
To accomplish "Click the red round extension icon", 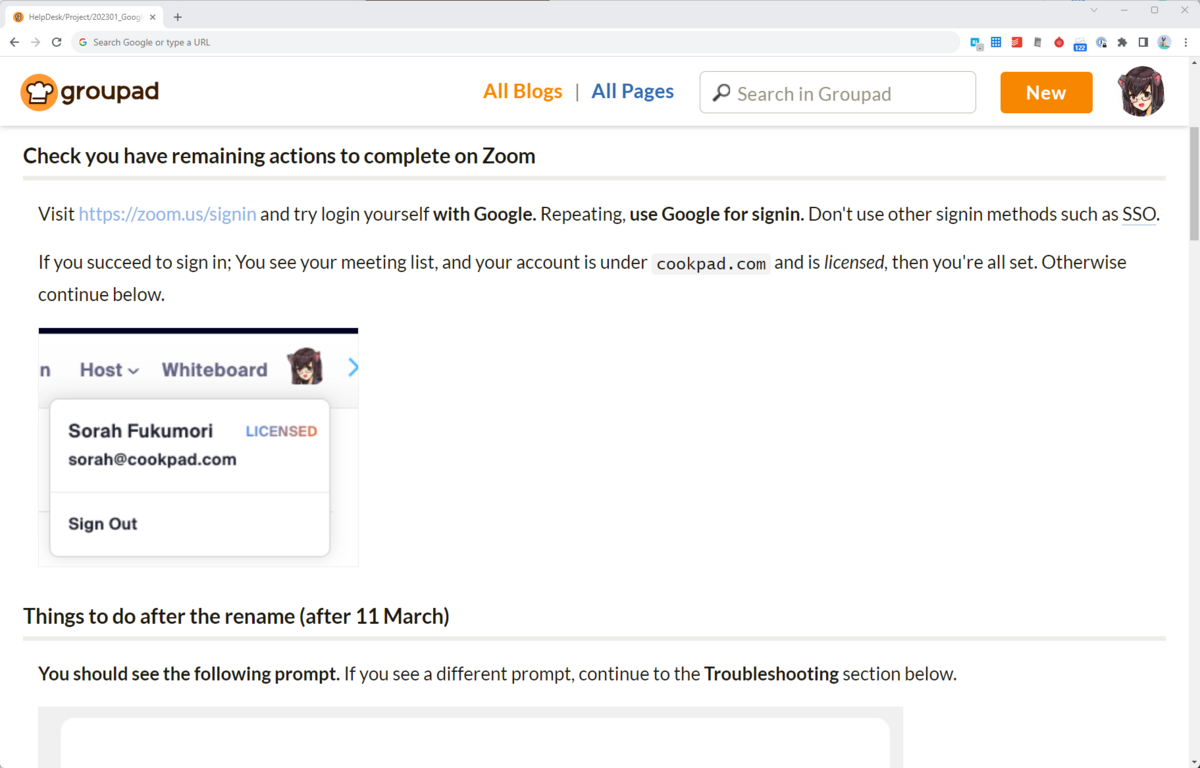I will (x=1059, y=43).
